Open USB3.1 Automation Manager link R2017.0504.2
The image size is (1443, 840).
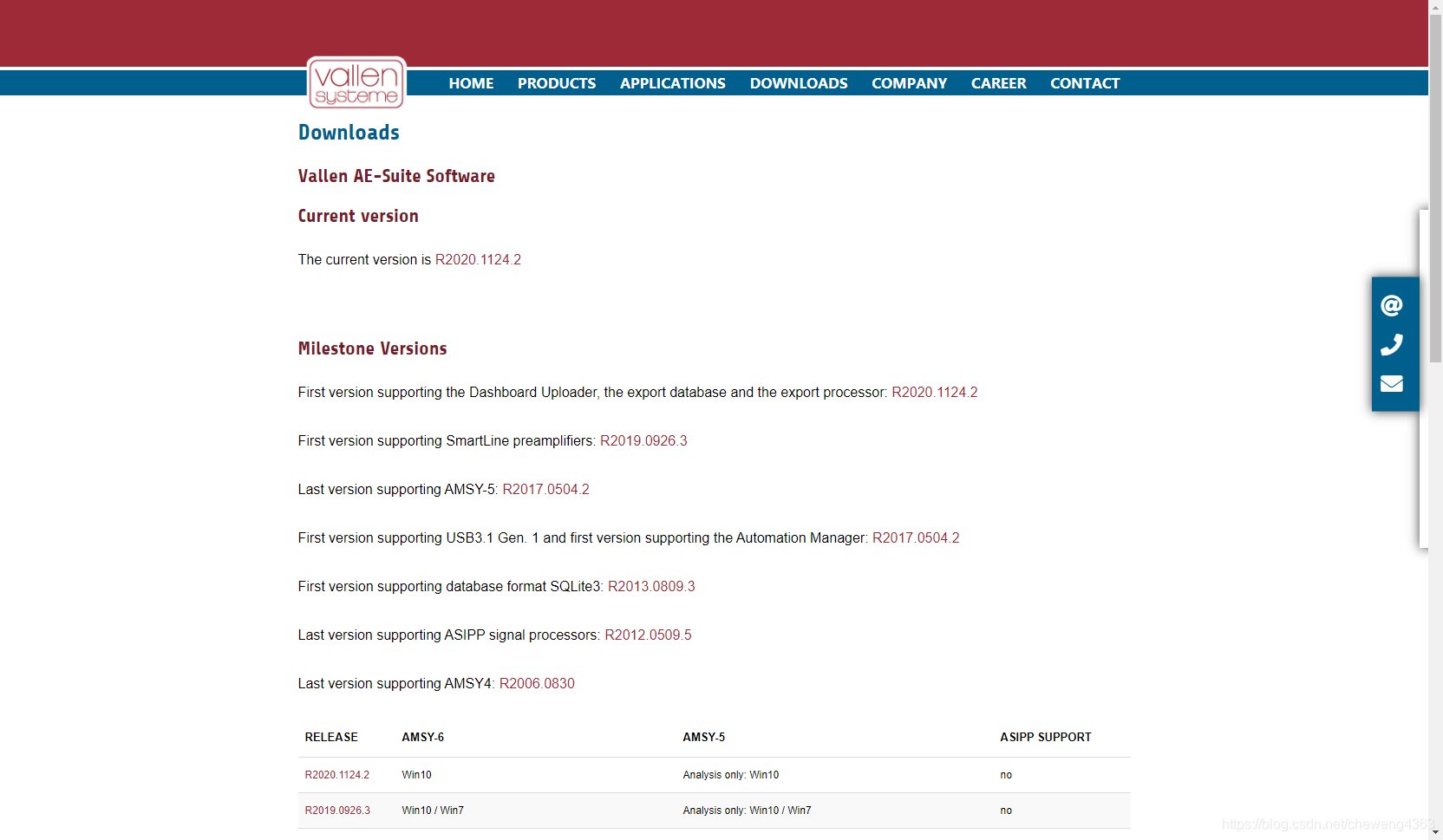tap(916, 537)
